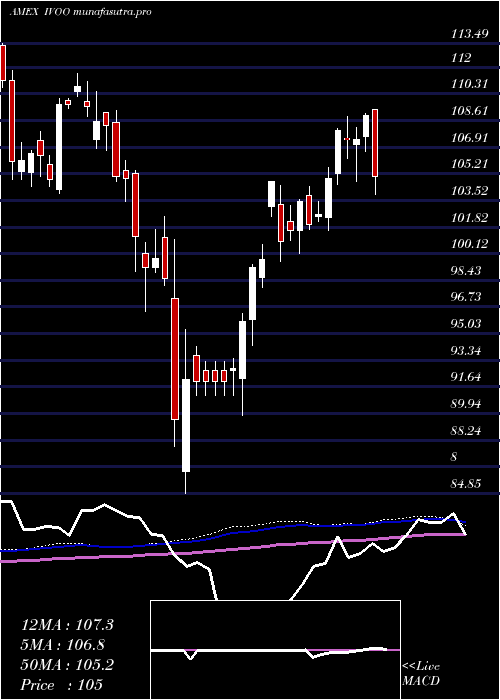Click the 103.52 price axis label
This screenshot has height=700, width=500.
point(468,191)
